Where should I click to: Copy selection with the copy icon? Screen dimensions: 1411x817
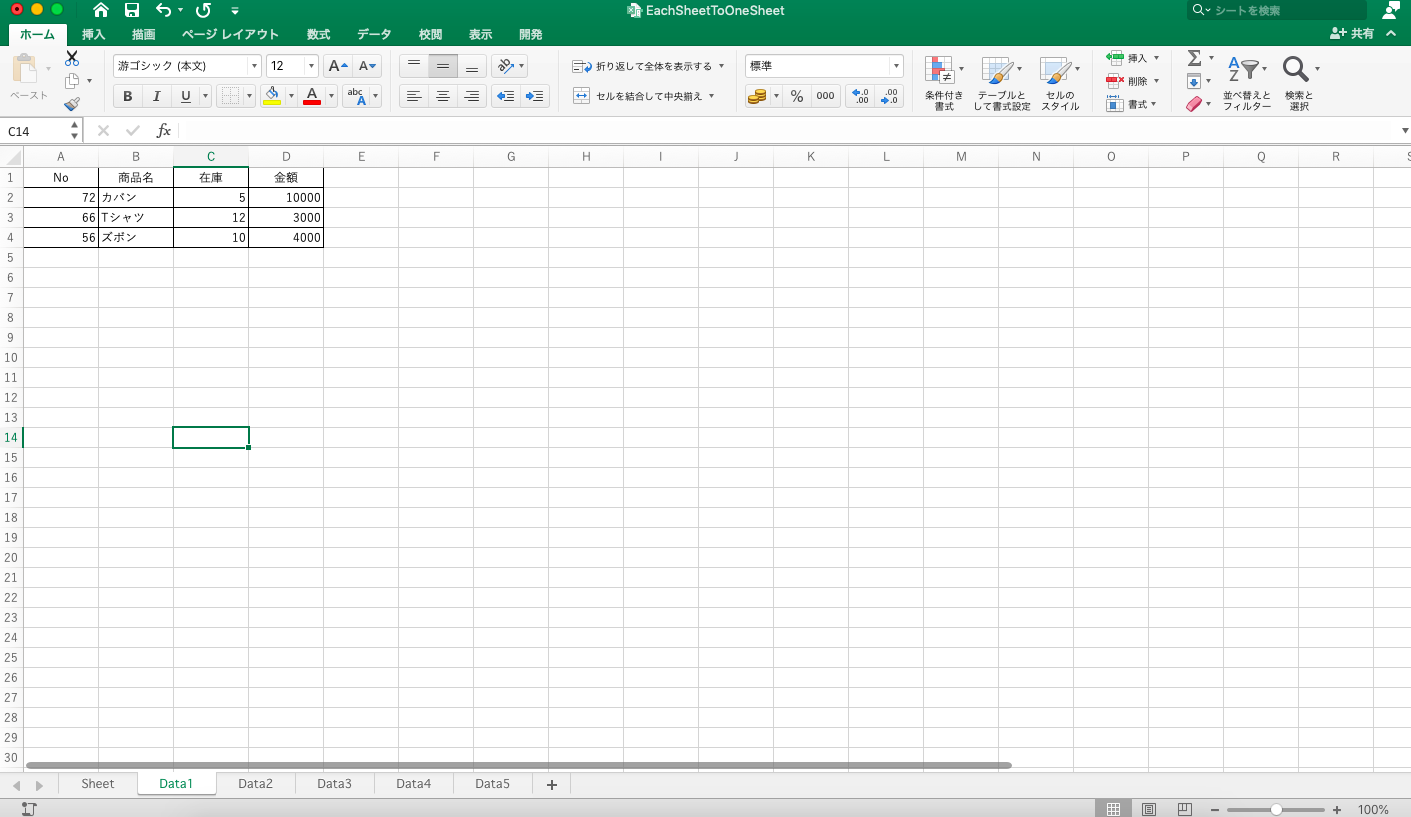(72, 81)
